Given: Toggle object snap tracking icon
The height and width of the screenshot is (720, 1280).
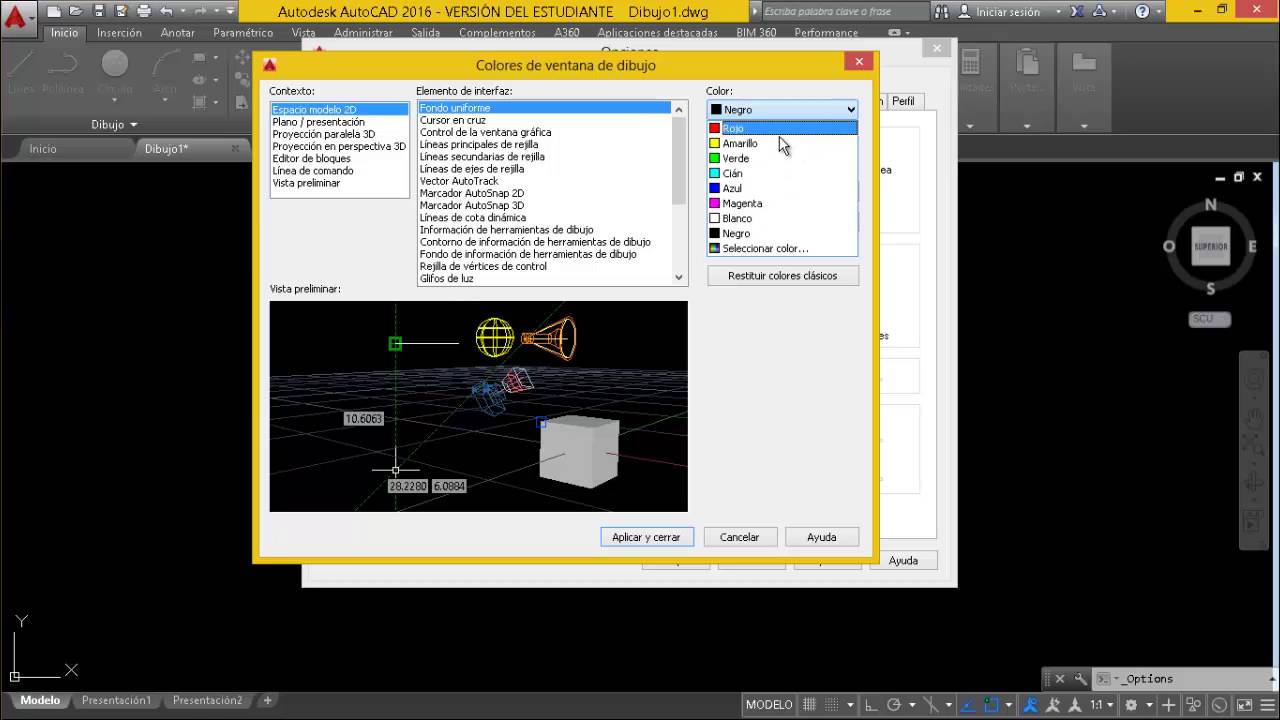Looking at the screenshot, I should (969, 705).
